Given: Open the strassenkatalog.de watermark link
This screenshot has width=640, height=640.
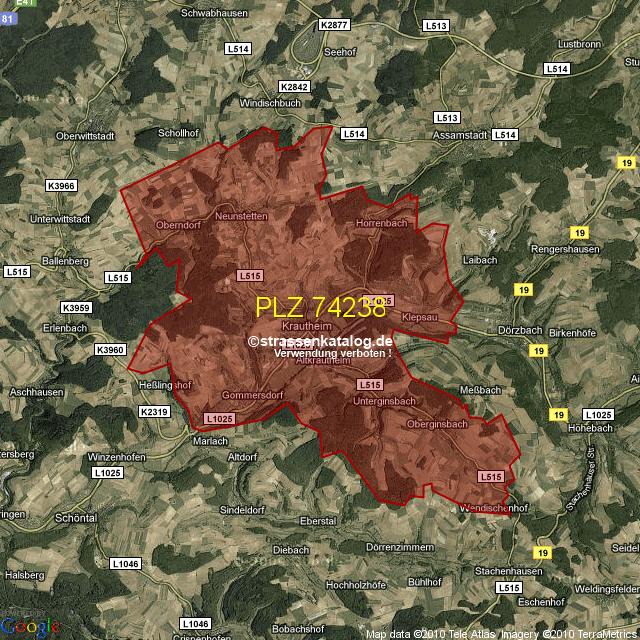Looking at the screenshot, I should pyautogui.click(x=321, y=342).
